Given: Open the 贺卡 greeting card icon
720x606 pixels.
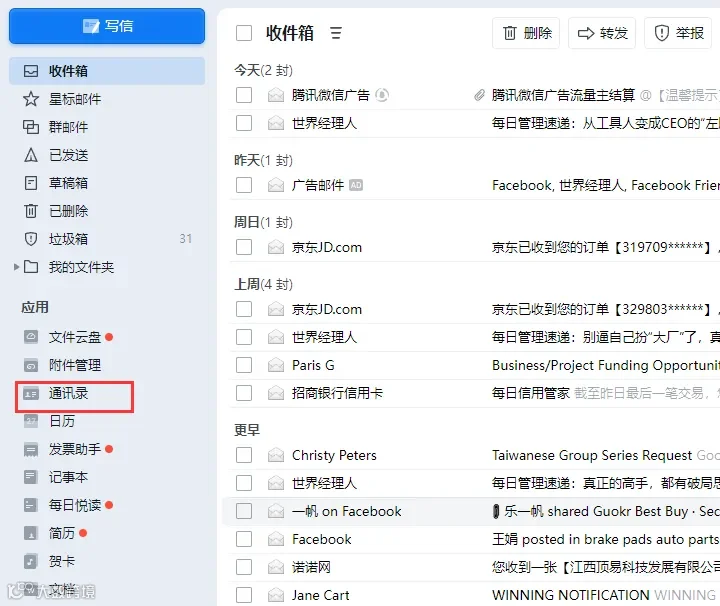Looking at the screenshot, I should 31,561.
